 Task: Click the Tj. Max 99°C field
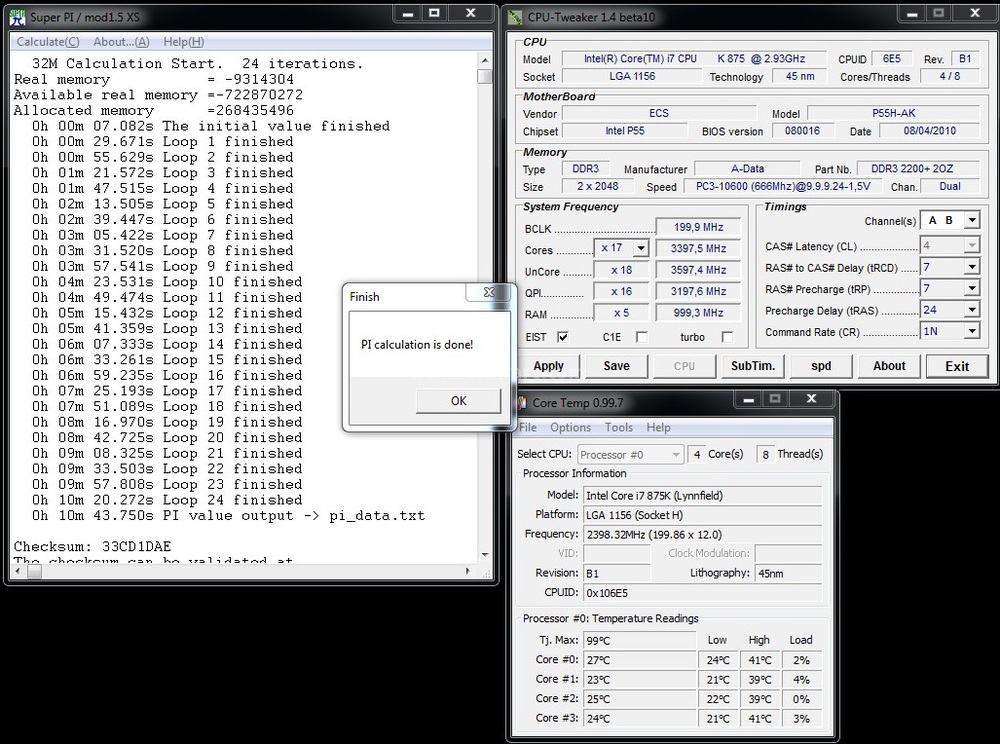pos(640,640)
